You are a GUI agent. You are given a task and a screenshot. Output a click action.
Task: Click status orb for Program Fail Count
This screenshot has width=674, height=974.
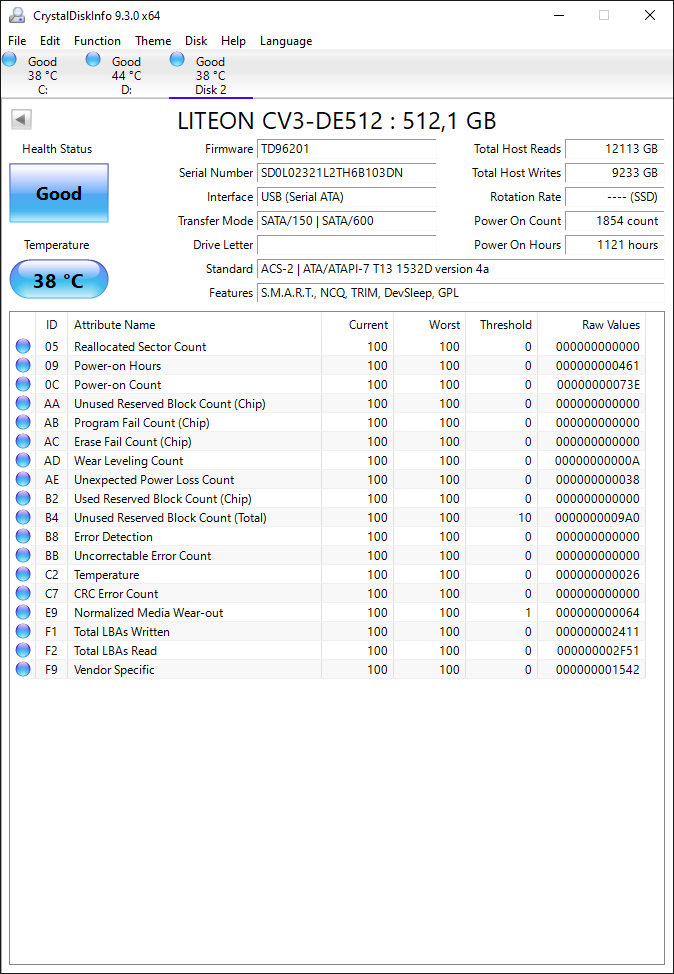pos(23,422)
